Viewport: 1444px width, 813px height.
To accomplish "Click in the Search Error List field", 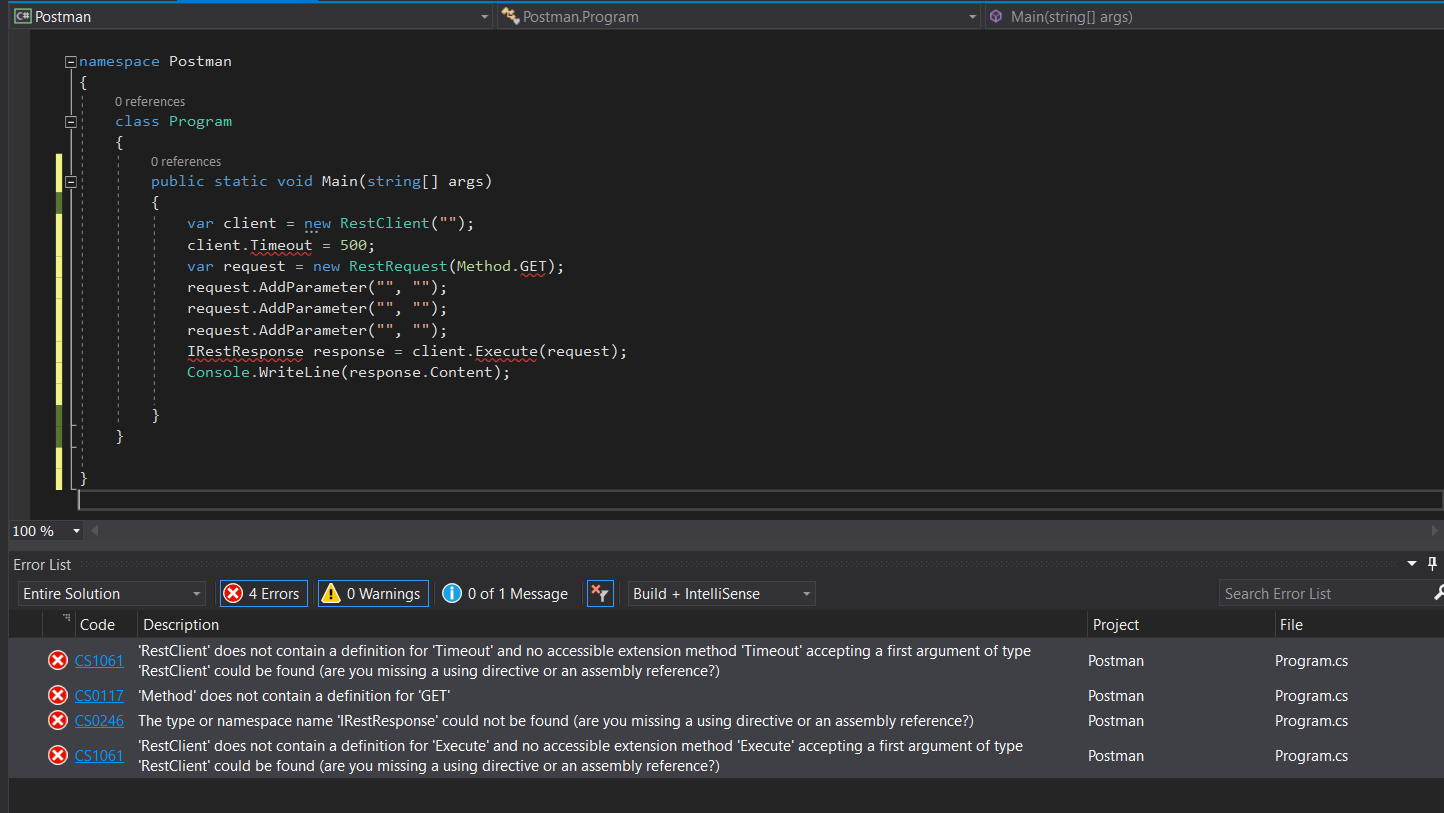I will point(1324,594).
